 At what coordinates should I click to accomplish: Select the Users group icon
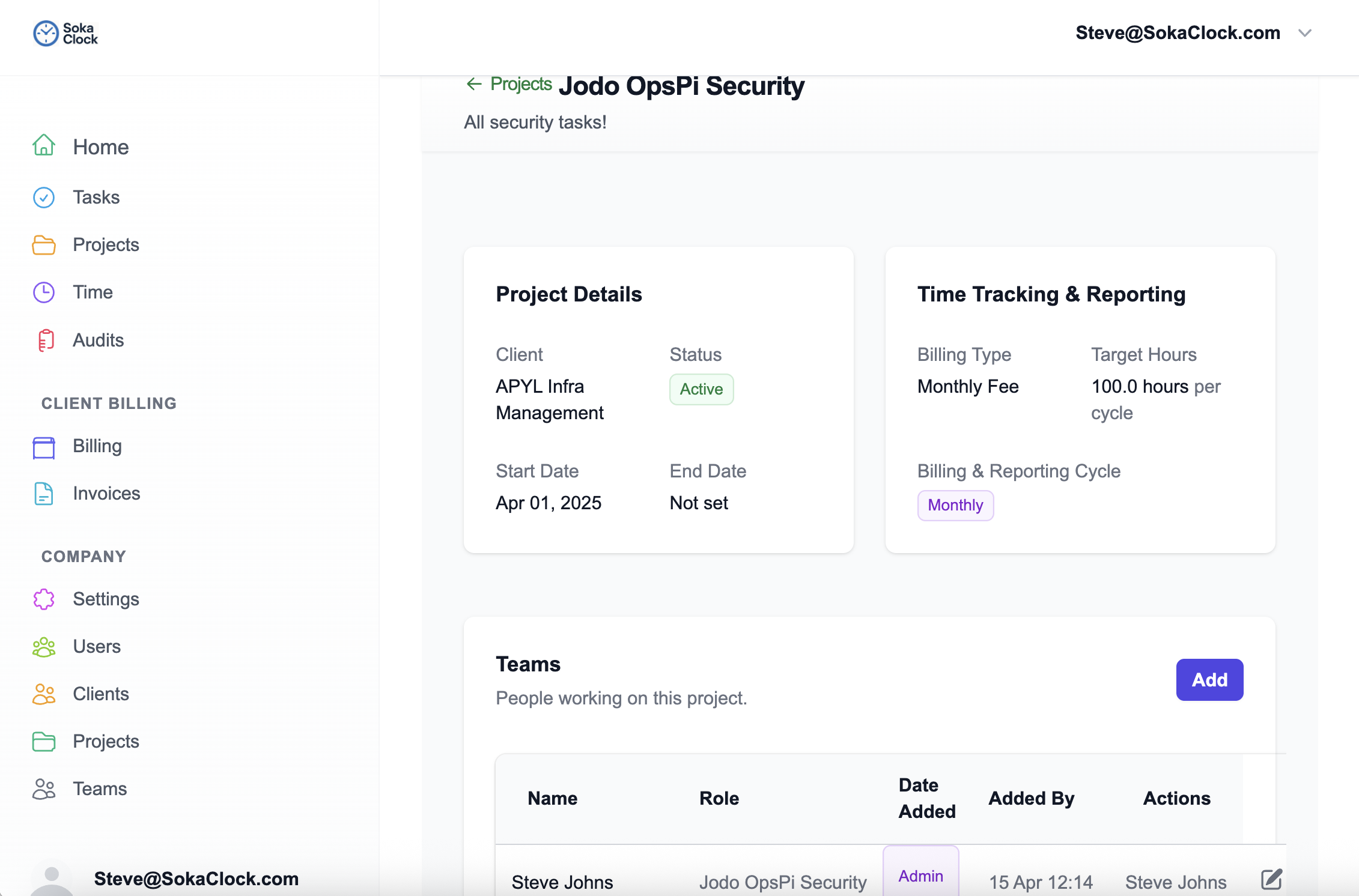pyautogui.click(x=43, y=646)
